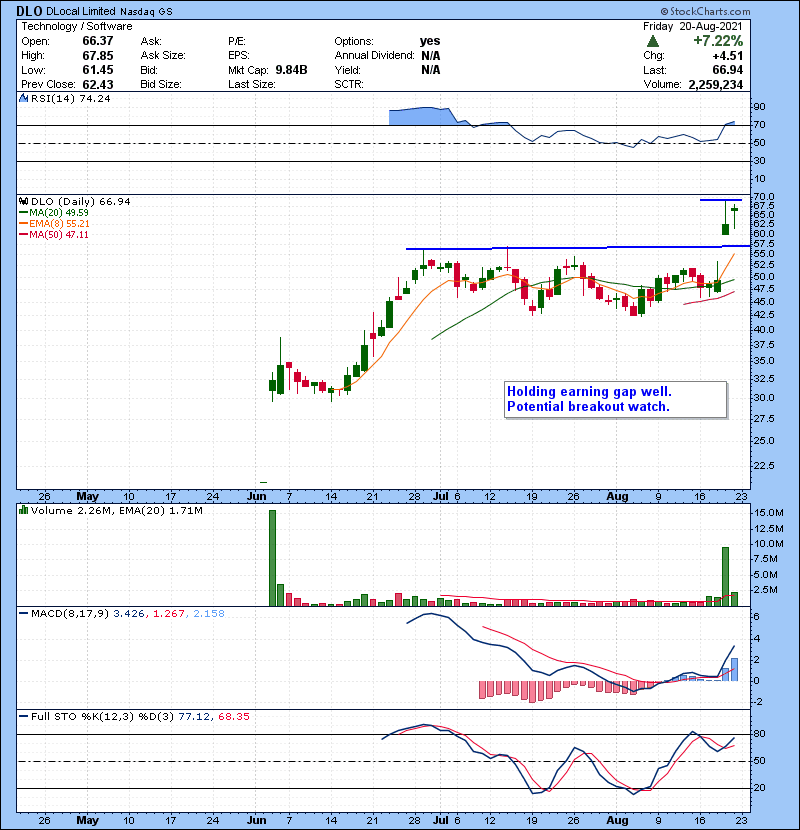
Task: Click the MA(20) 49.59 legend entry
Action: [x=53, y=213]
